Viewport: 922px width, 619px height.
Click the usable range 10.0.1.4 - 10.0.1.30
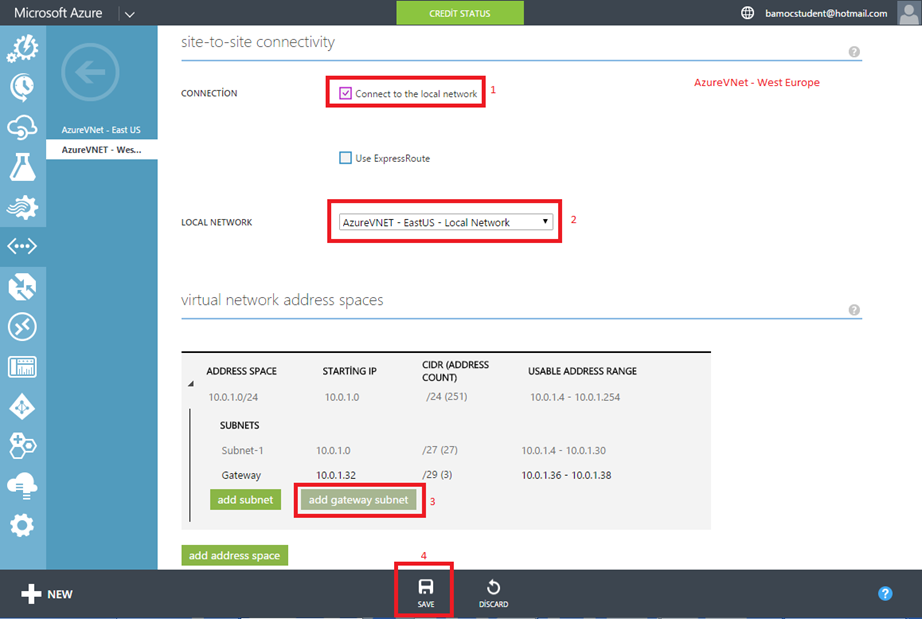click(x=563, y=450)
